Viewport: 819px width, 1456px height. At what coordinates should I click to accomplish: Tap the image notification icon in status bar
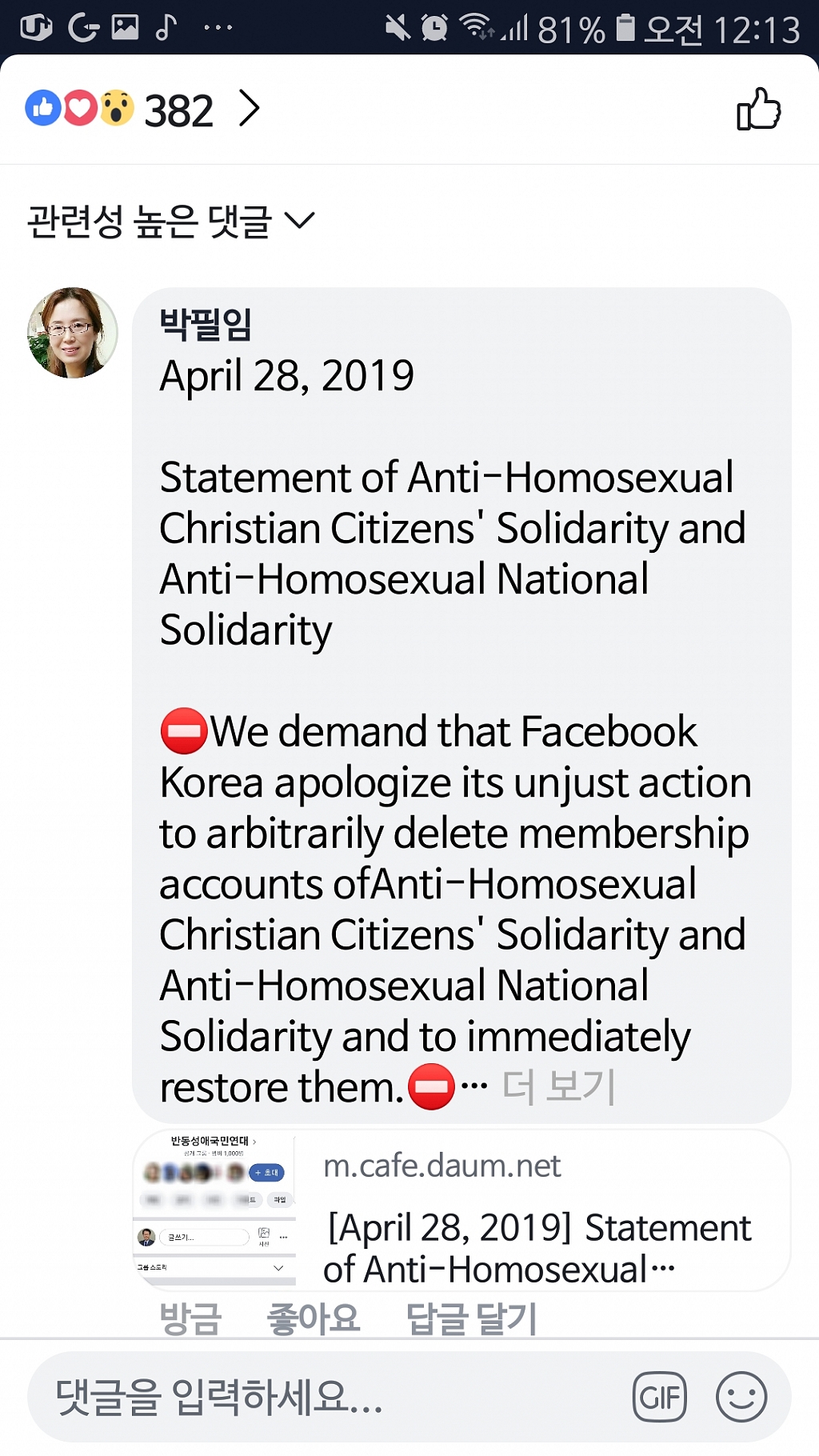click(125, 27)
